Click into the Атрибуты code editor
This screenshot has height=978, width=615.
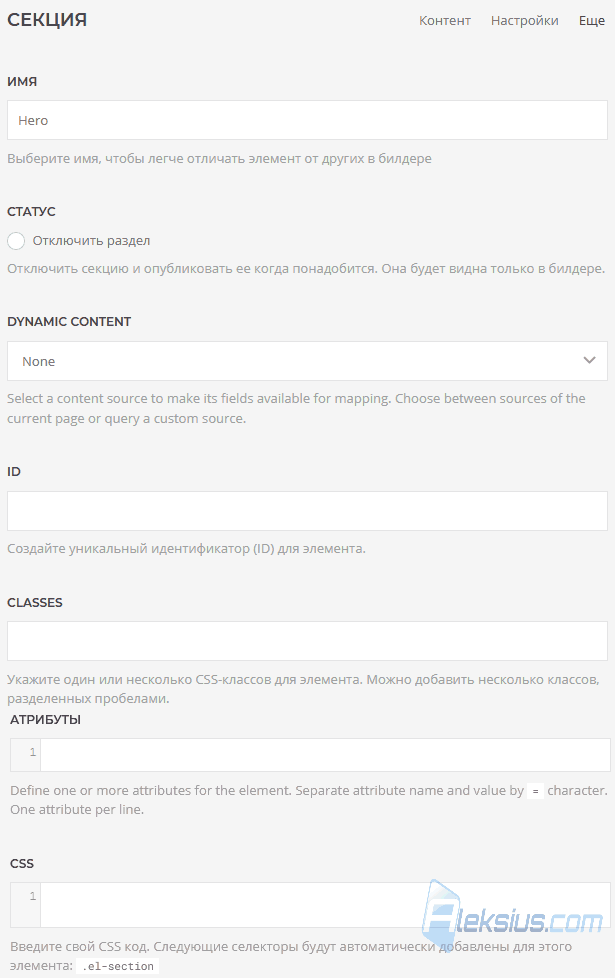pos(325,755)
